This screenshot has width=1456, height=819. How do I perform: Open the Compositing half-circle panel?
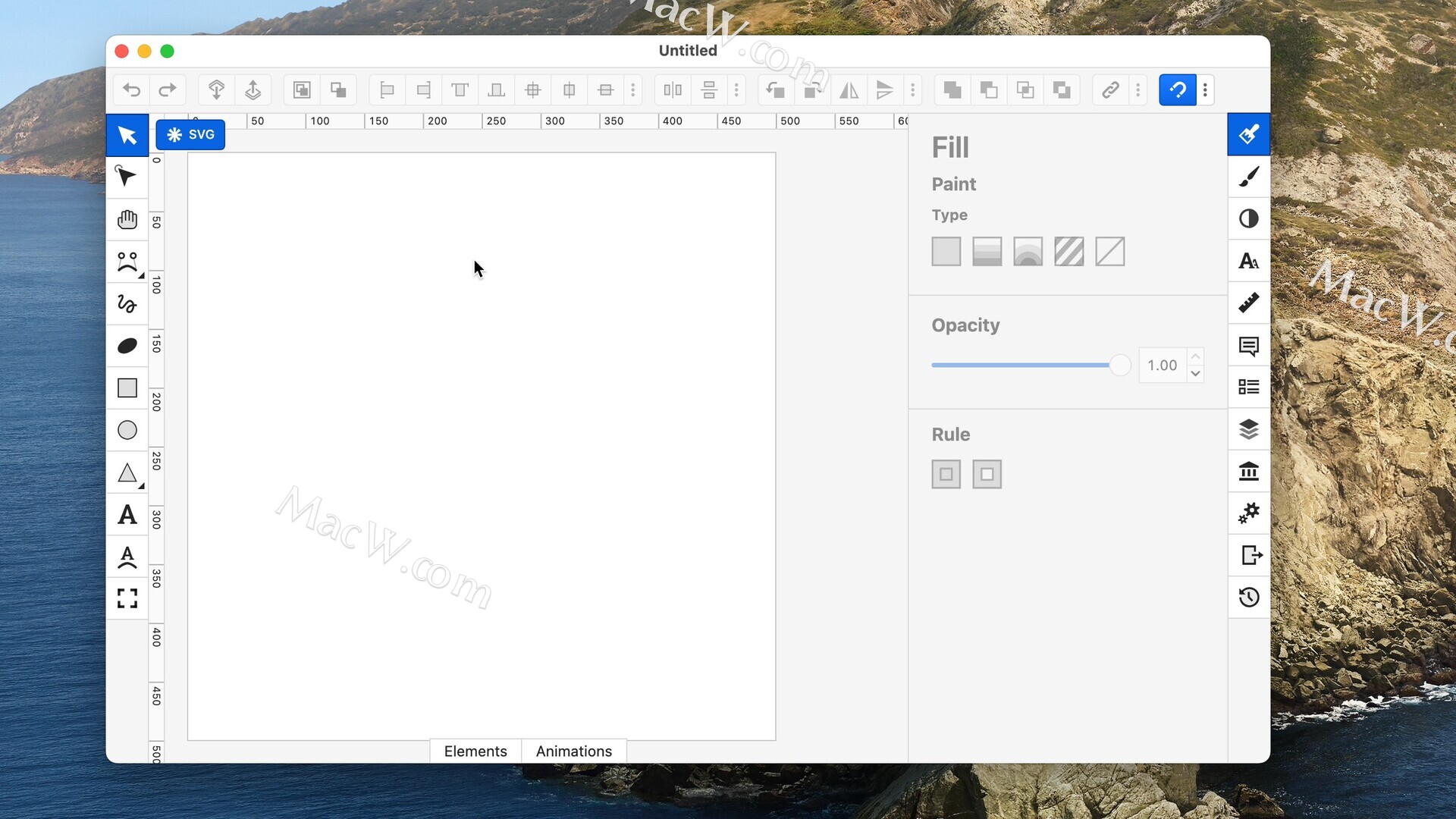pyautogui.click(x=1249, y=218)
